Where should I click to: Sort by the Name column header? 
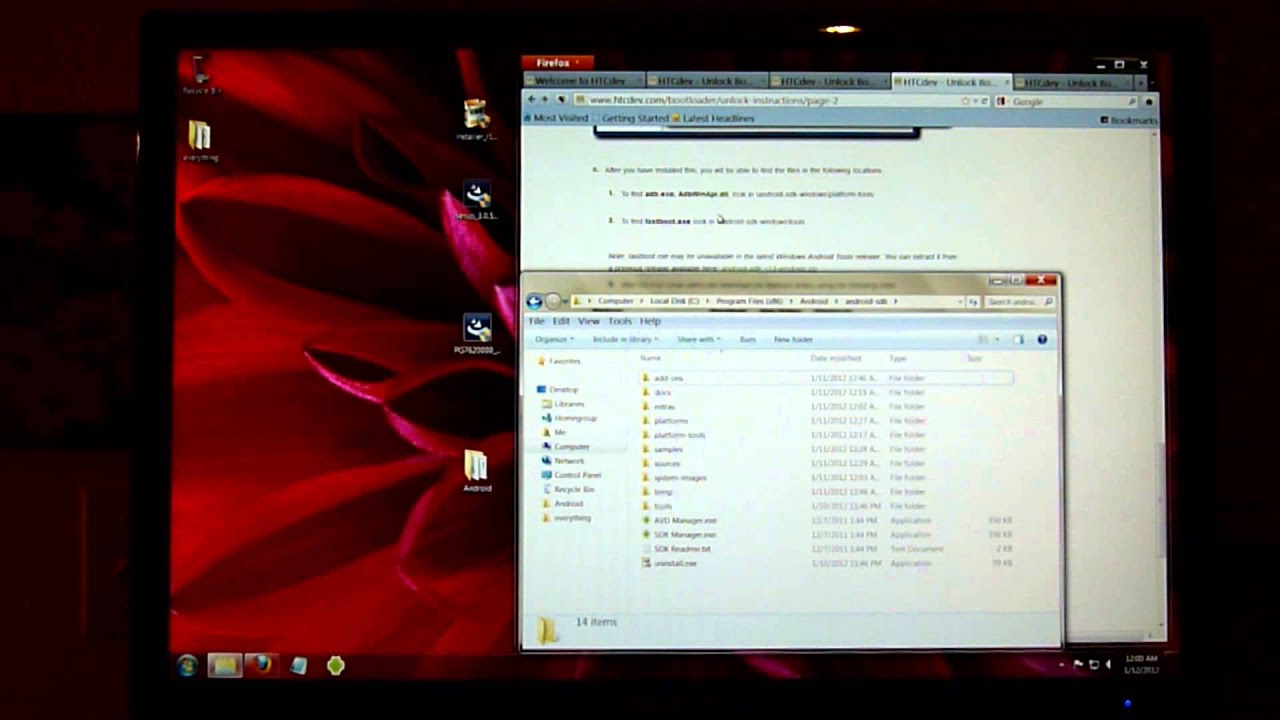point(651,358)
